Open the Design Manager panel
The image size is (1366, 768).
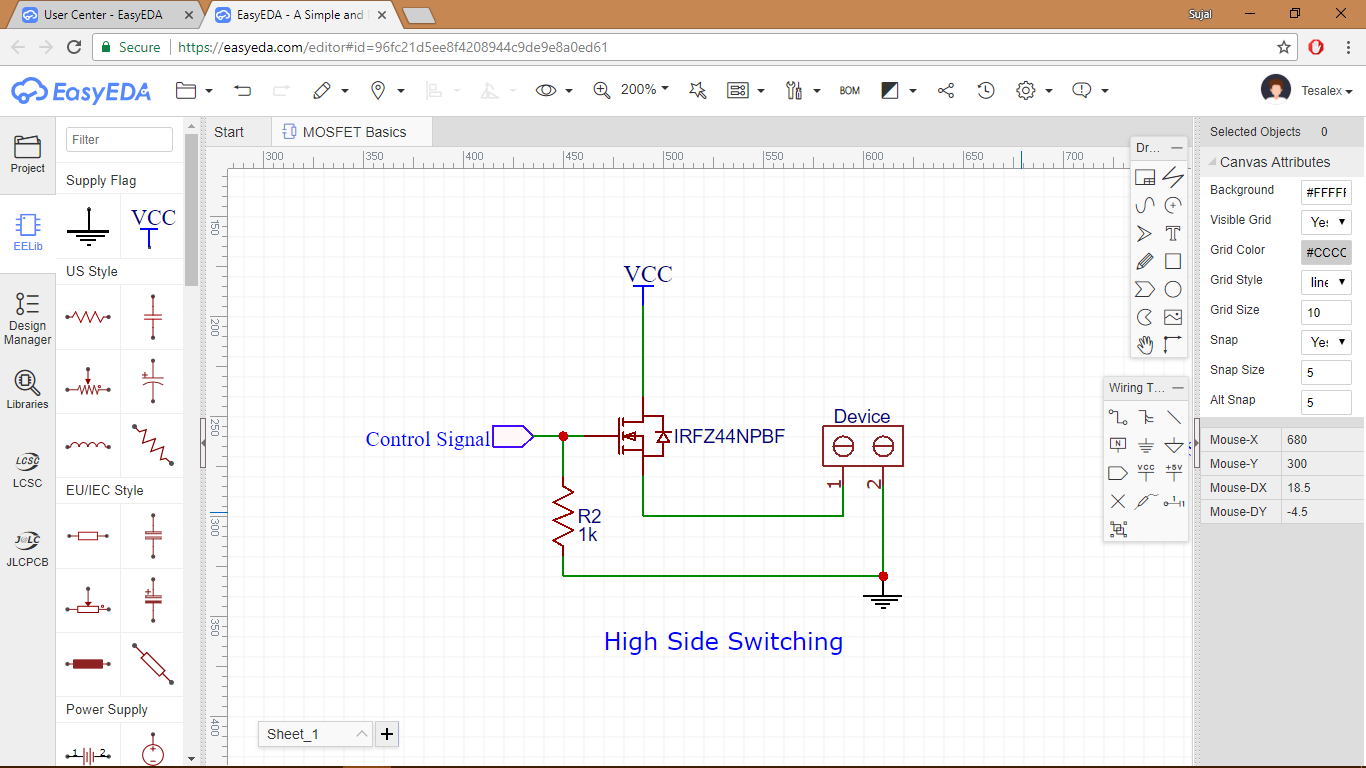click(27, 317)
